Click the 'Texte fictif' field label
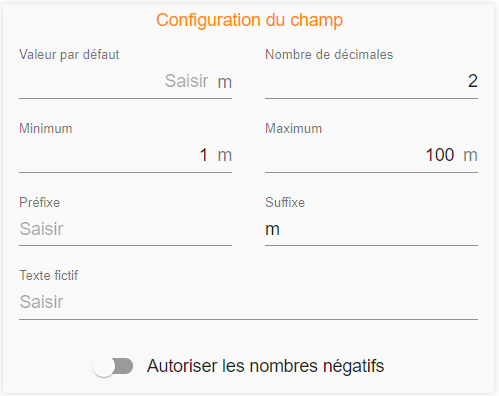 (x=49, y=276)
